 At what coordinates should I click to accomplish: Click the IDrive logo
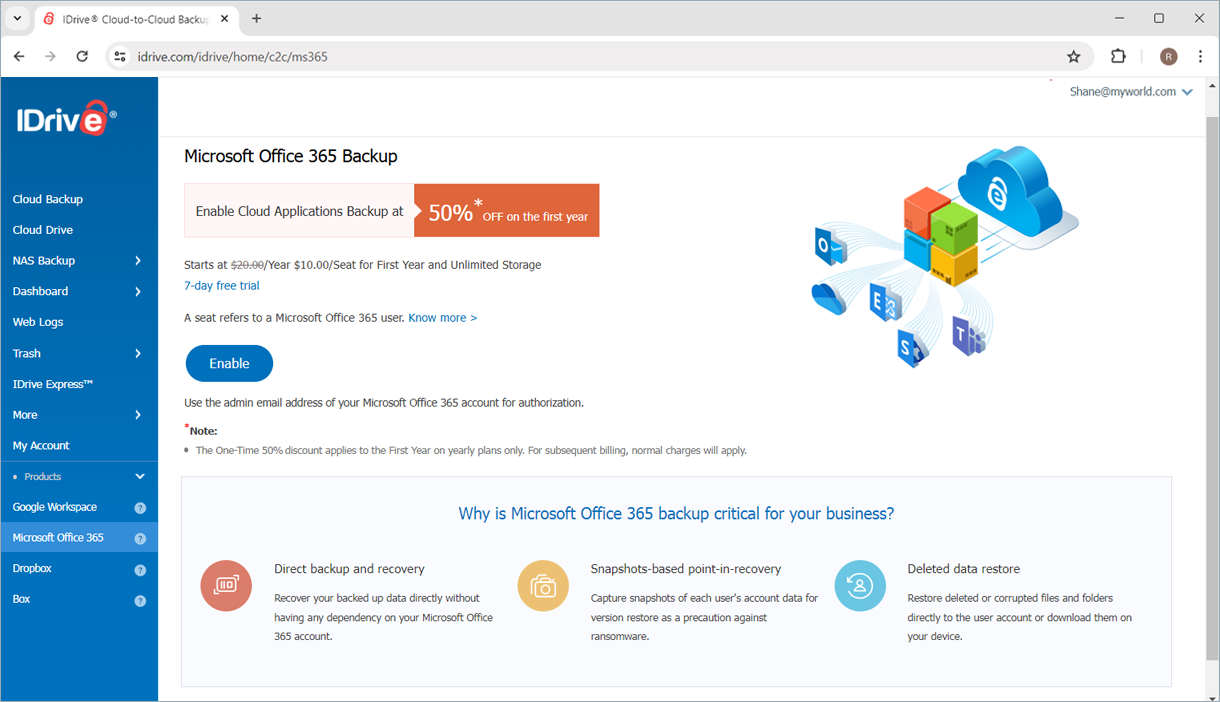point(66,118)
